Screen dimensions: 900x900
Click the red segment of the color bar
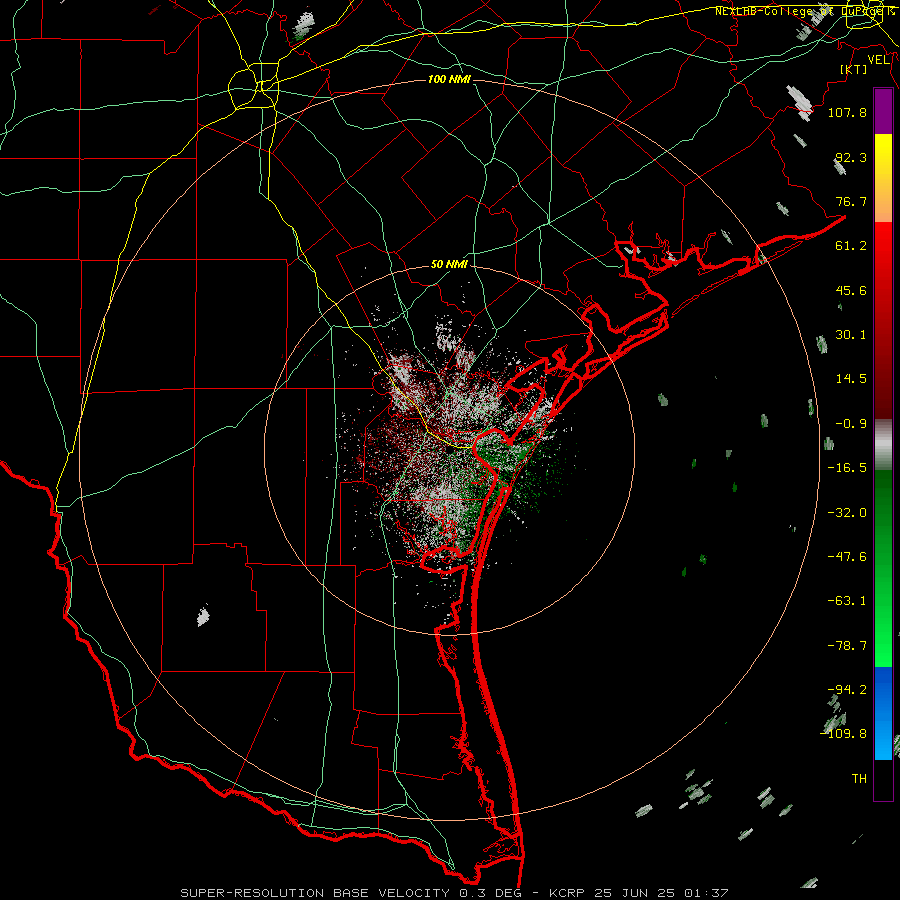883,320
